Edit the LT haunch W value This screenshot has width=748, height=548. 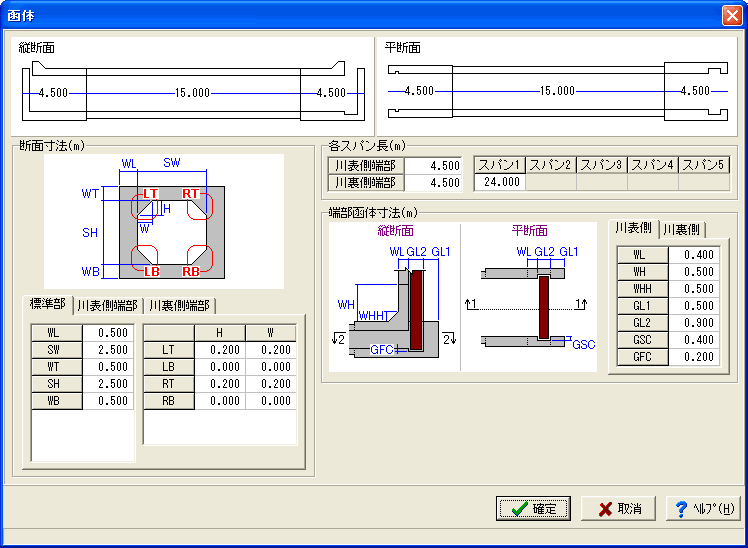pyautogui.click(x=271, y=350)
